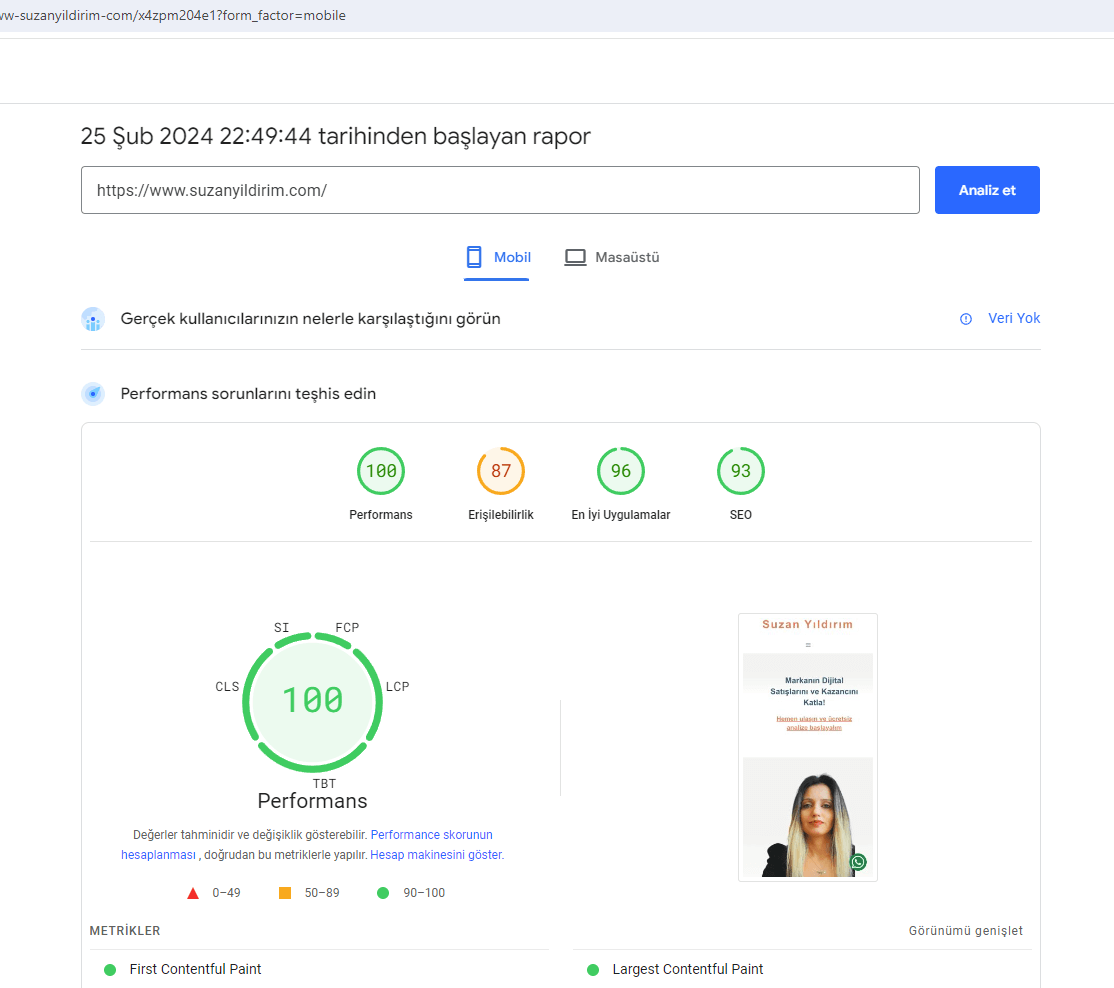The height and width of the screenshot is (988, 1114).
Task: Click the Erişilebilirlik score gauge showing 87
Action: click(x=500, y=471)
